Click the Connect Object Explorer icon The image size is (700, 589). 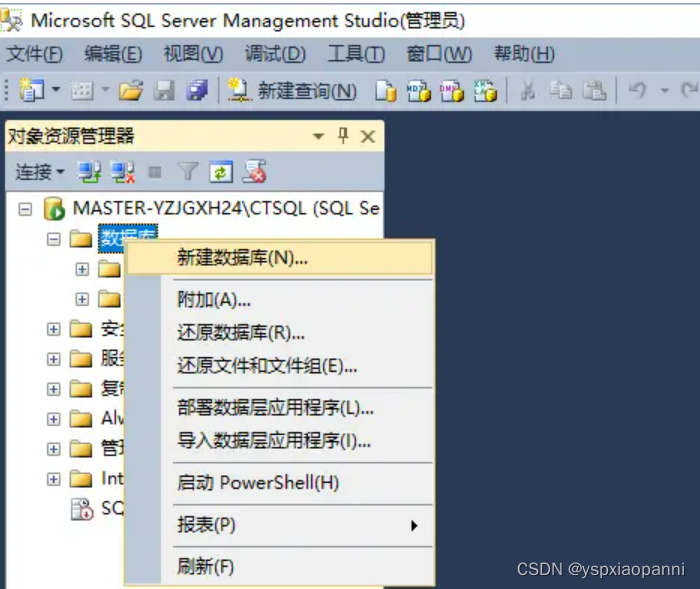89,172
